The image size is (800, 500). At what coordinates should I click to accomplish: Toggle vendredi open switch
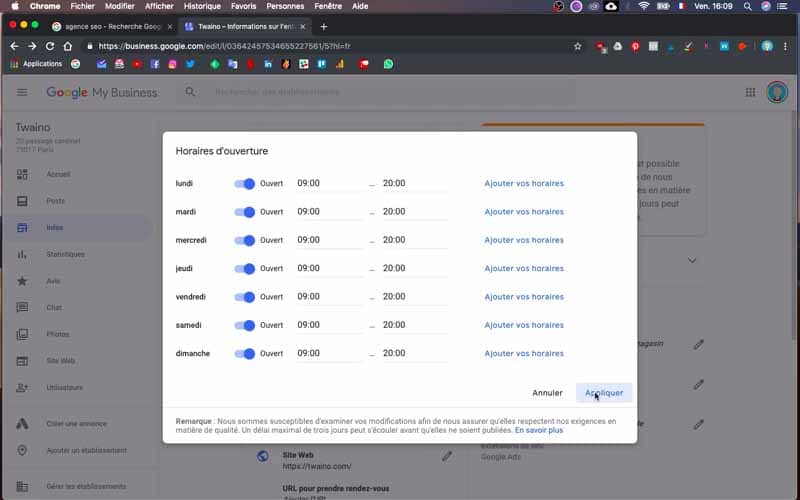244,297
